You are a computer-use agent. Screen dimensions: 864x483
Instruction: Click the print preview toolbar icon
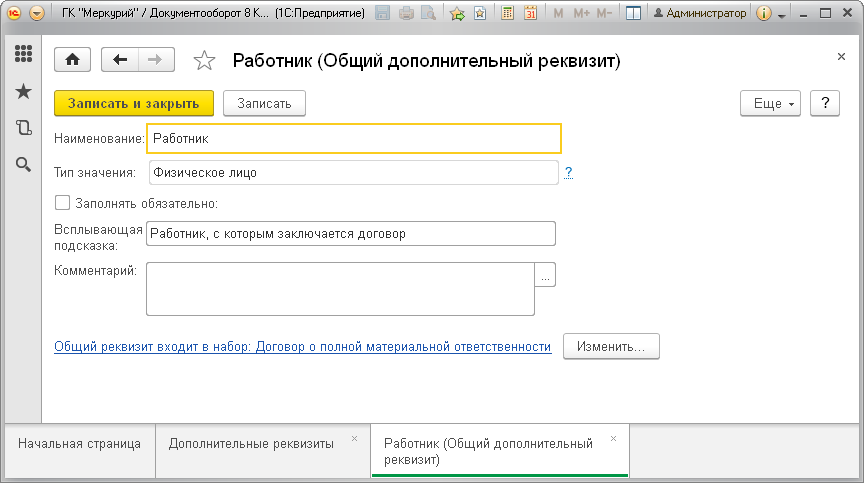(428, 13)
